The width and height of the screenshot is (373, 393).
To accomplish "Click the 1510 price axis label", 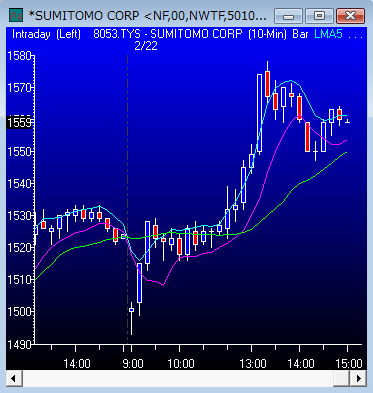I will pos(19,279).
